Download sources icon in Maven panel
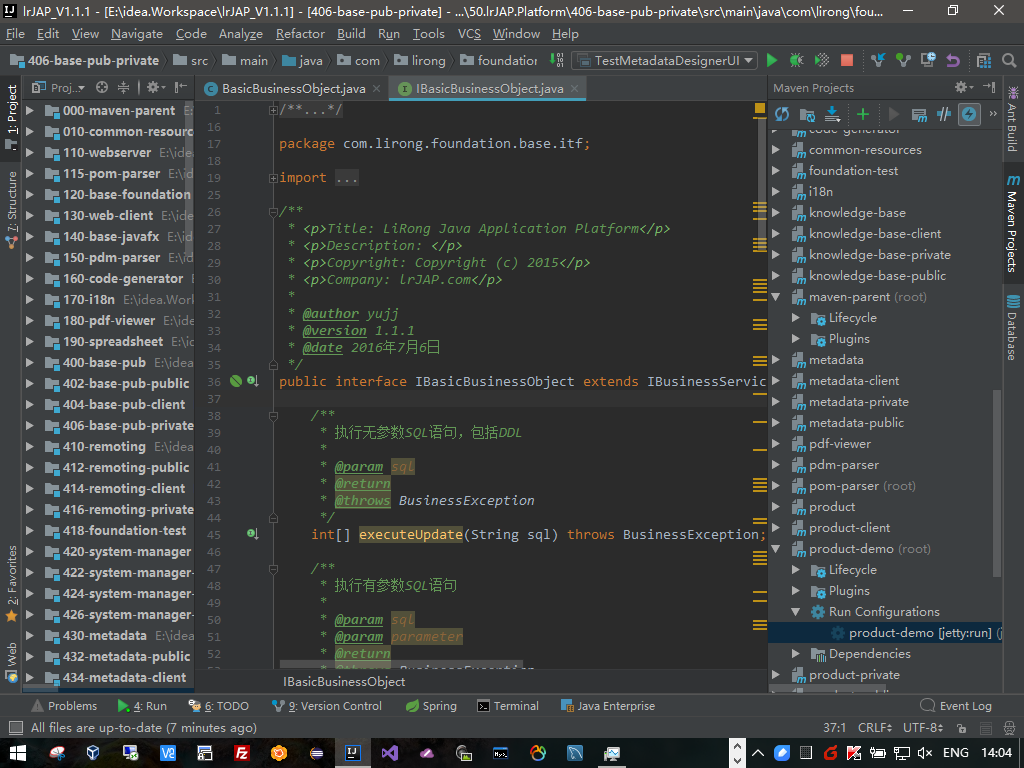Screen dimensions: 1024x768 pos(832,114)
